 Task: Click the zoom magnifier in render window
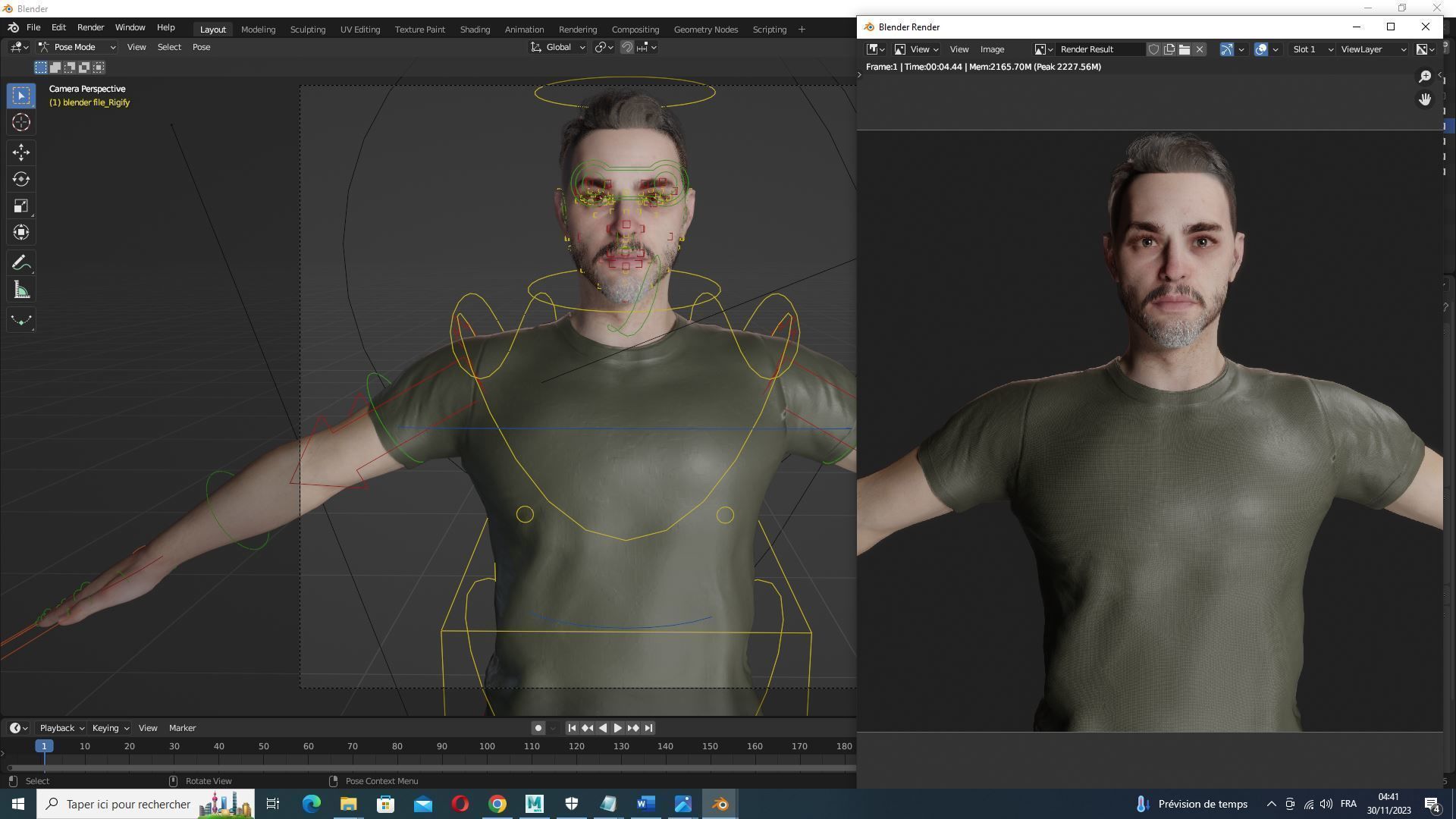pyautogui.click(x=1425, y=77)
